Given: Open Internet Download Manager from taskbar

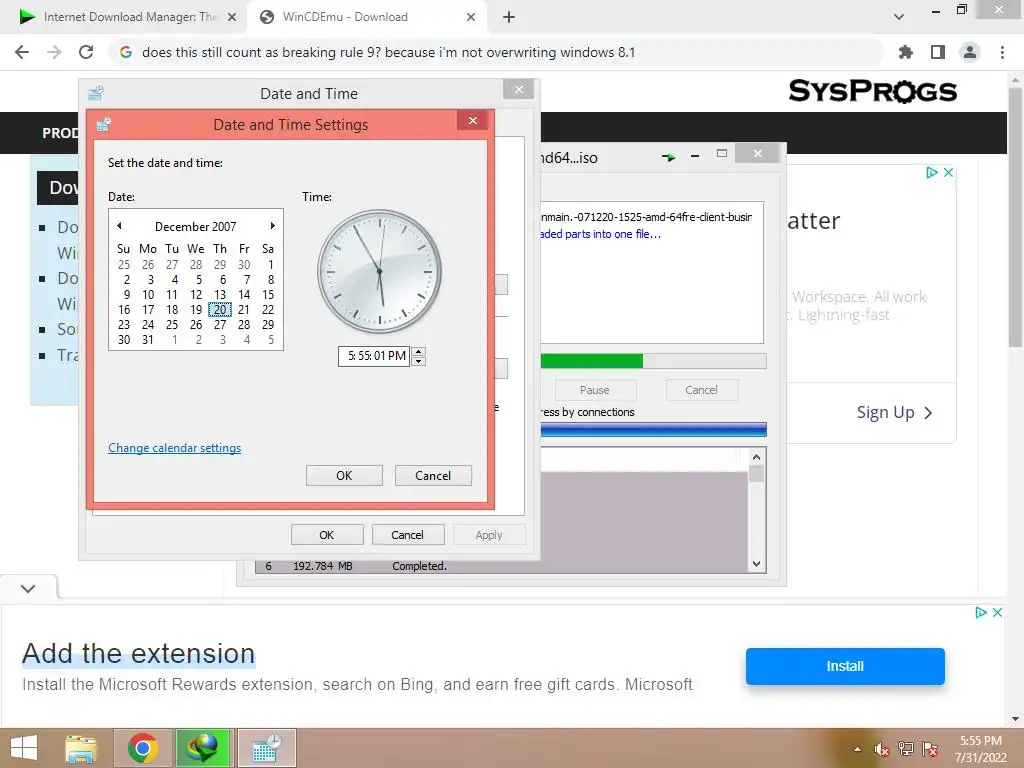Looking at the screenshot, I should 202,748.
